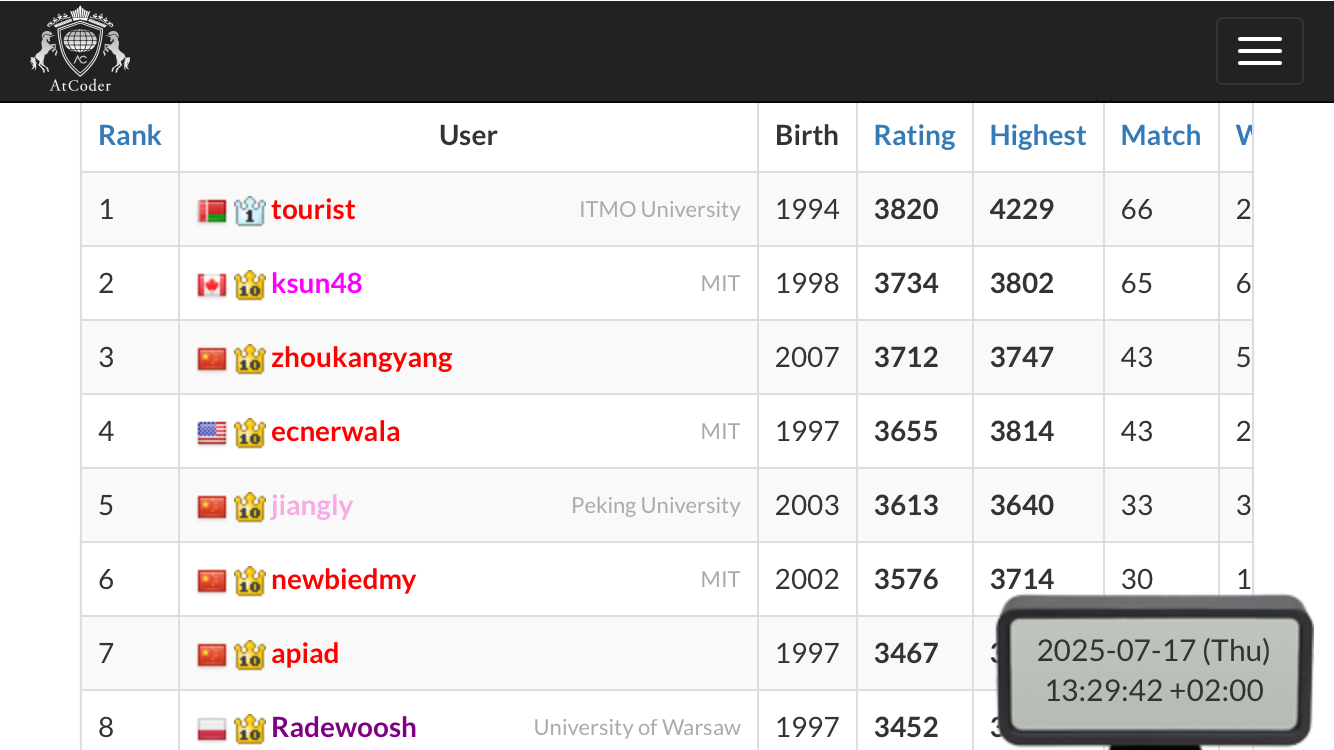
Task: Click match count 33
Action: [1137, 506]
